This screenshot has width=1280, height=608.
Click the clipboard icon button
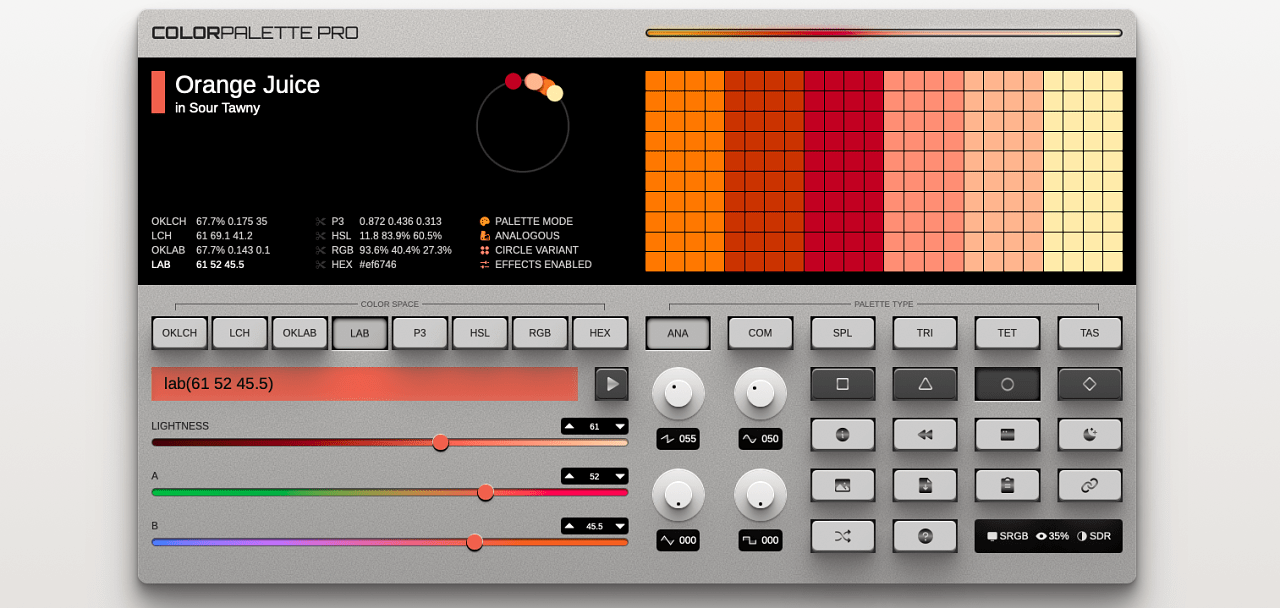click(1007, 485)
